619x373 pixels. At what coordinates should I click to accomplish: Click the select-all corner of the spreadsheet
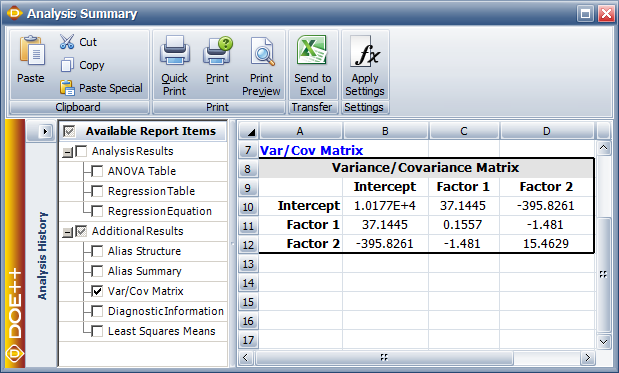coord(248,131)
